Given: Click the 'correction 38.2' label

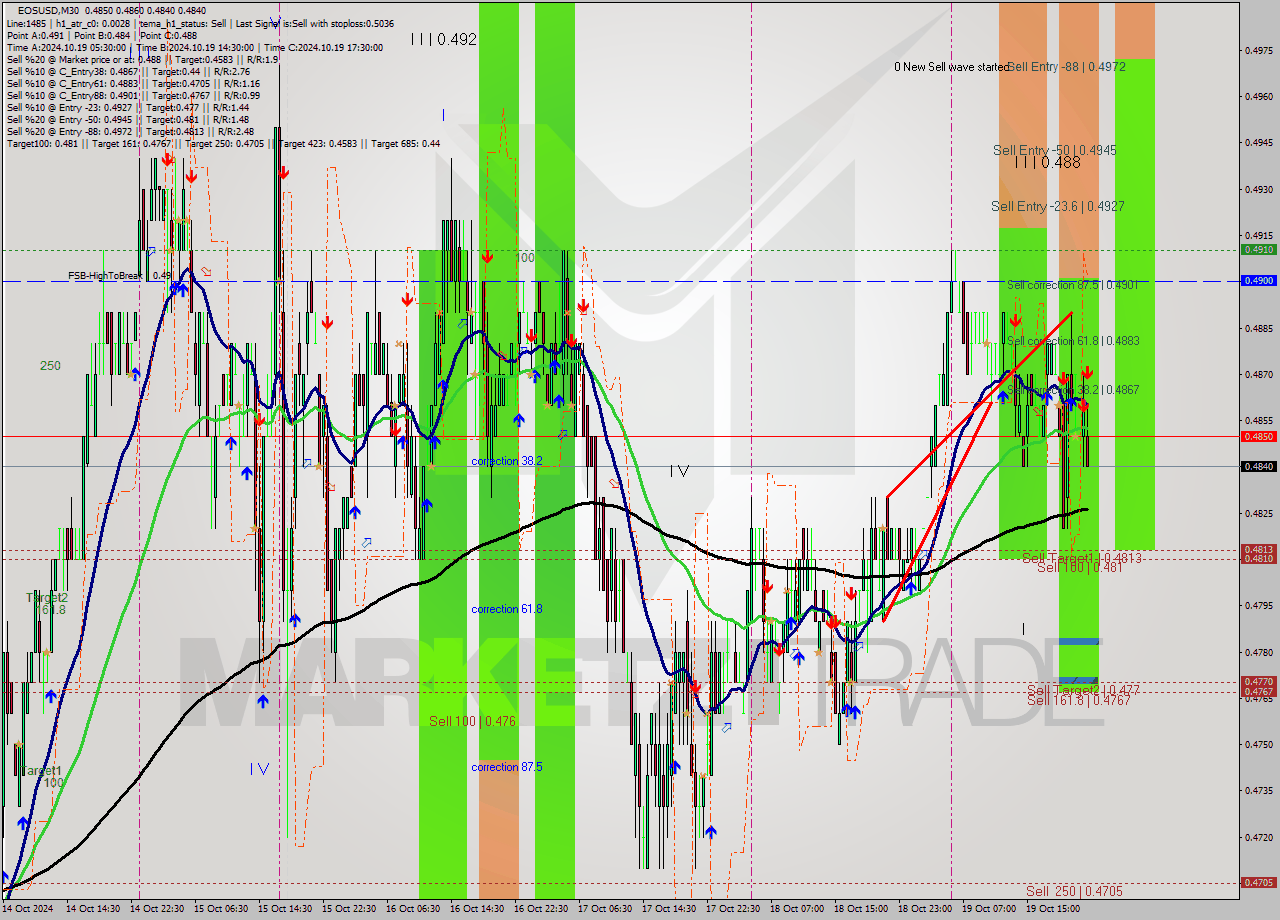Looking at the screenshot, I should 507,461.
